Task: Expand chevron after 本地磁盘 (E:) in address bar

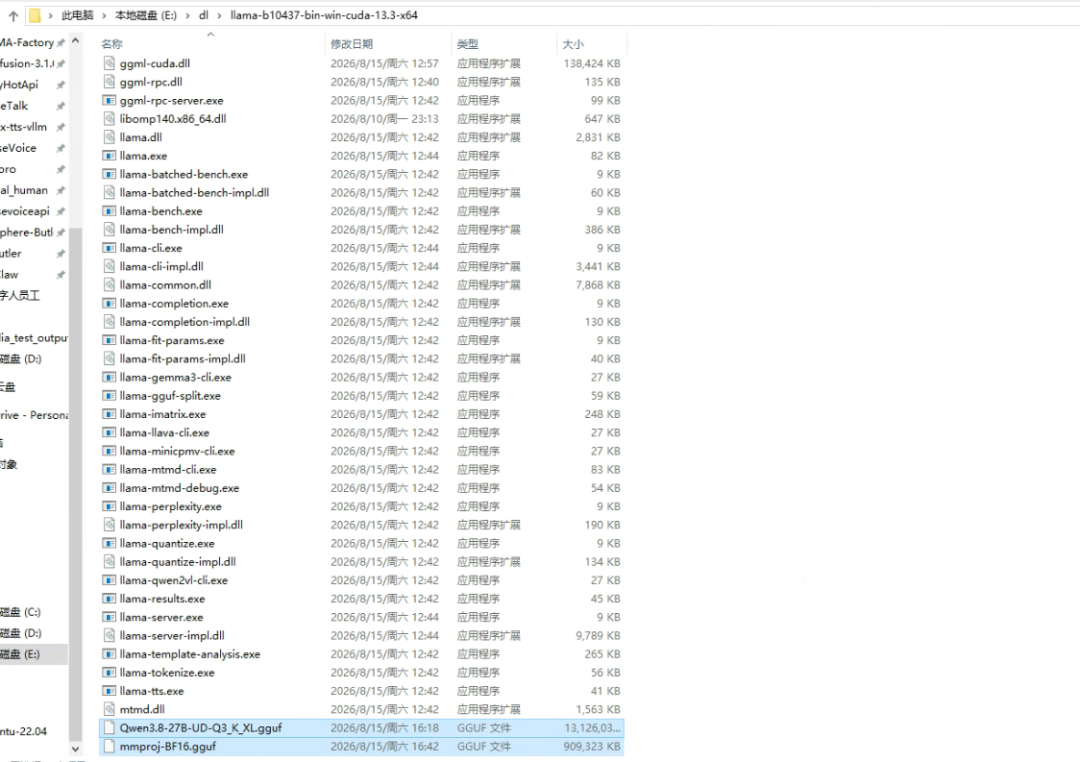Action: point(187,15)
